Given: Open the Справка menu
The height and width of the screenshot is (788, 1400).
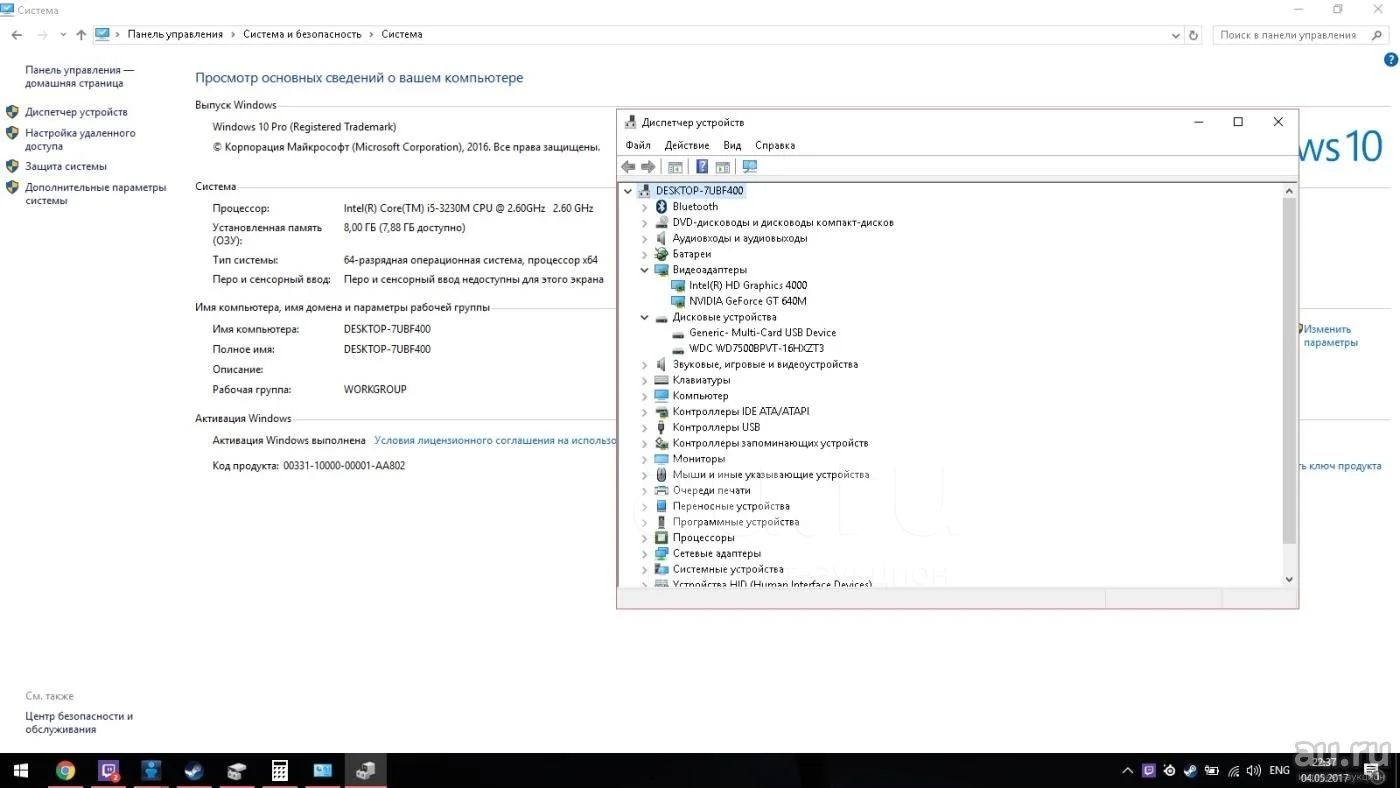Looking at the screenshot, I should coord(775,145).
